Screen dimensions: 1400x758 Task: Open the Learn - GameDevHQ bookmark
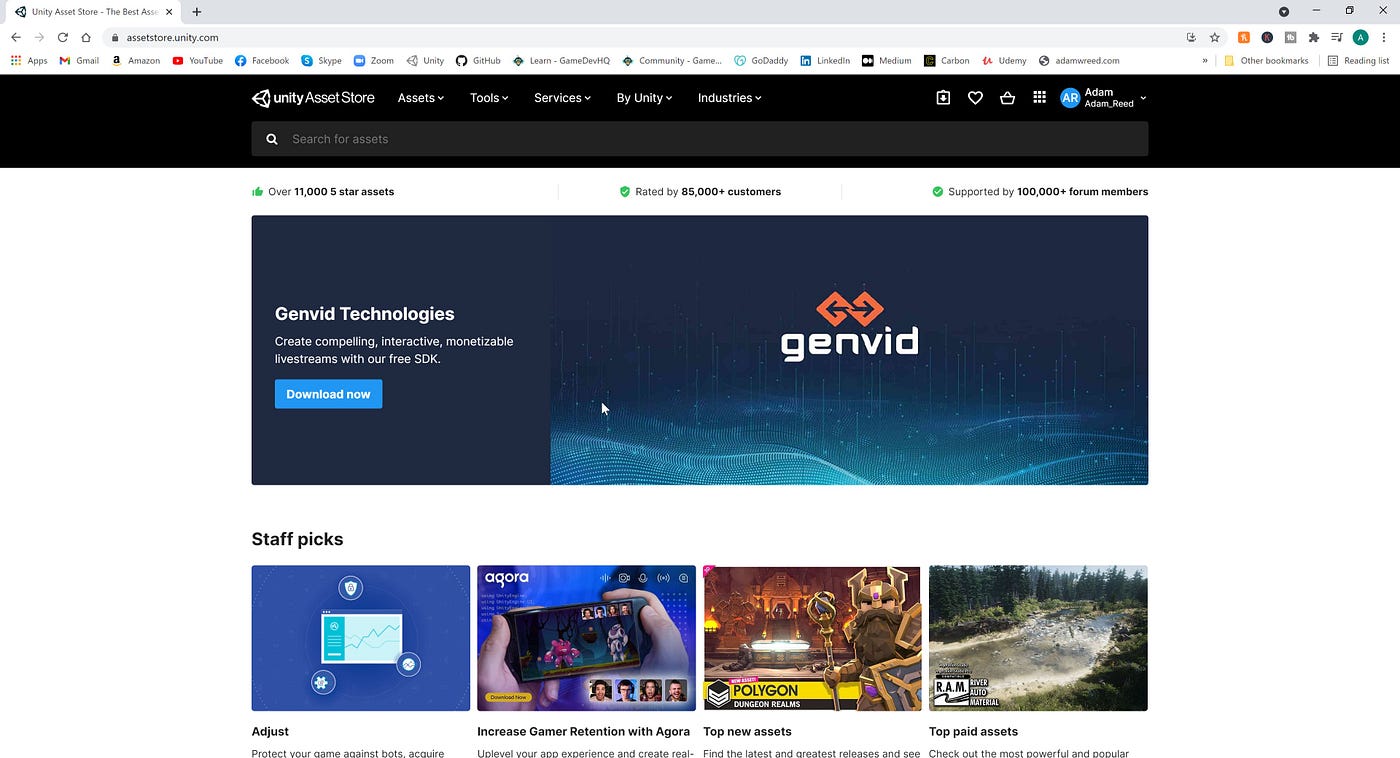coord(561,61)
